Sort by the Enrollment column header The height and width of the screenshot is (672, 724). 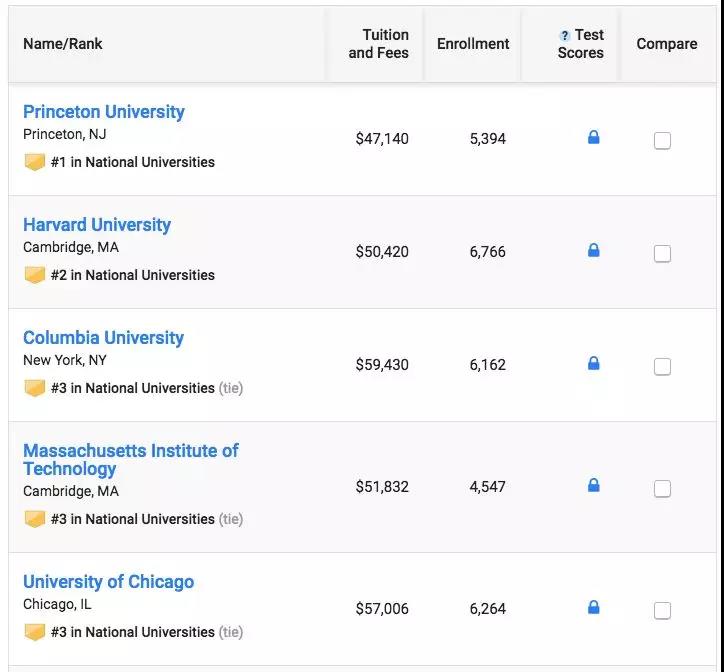tap(473, 44)
